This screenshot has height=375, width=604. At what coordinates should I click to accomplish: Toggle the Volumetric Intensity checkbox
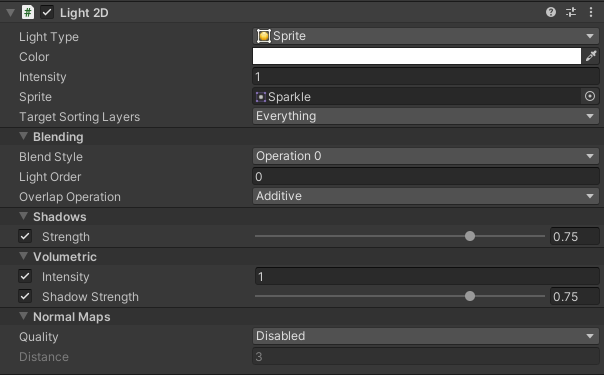click(25, 276)
